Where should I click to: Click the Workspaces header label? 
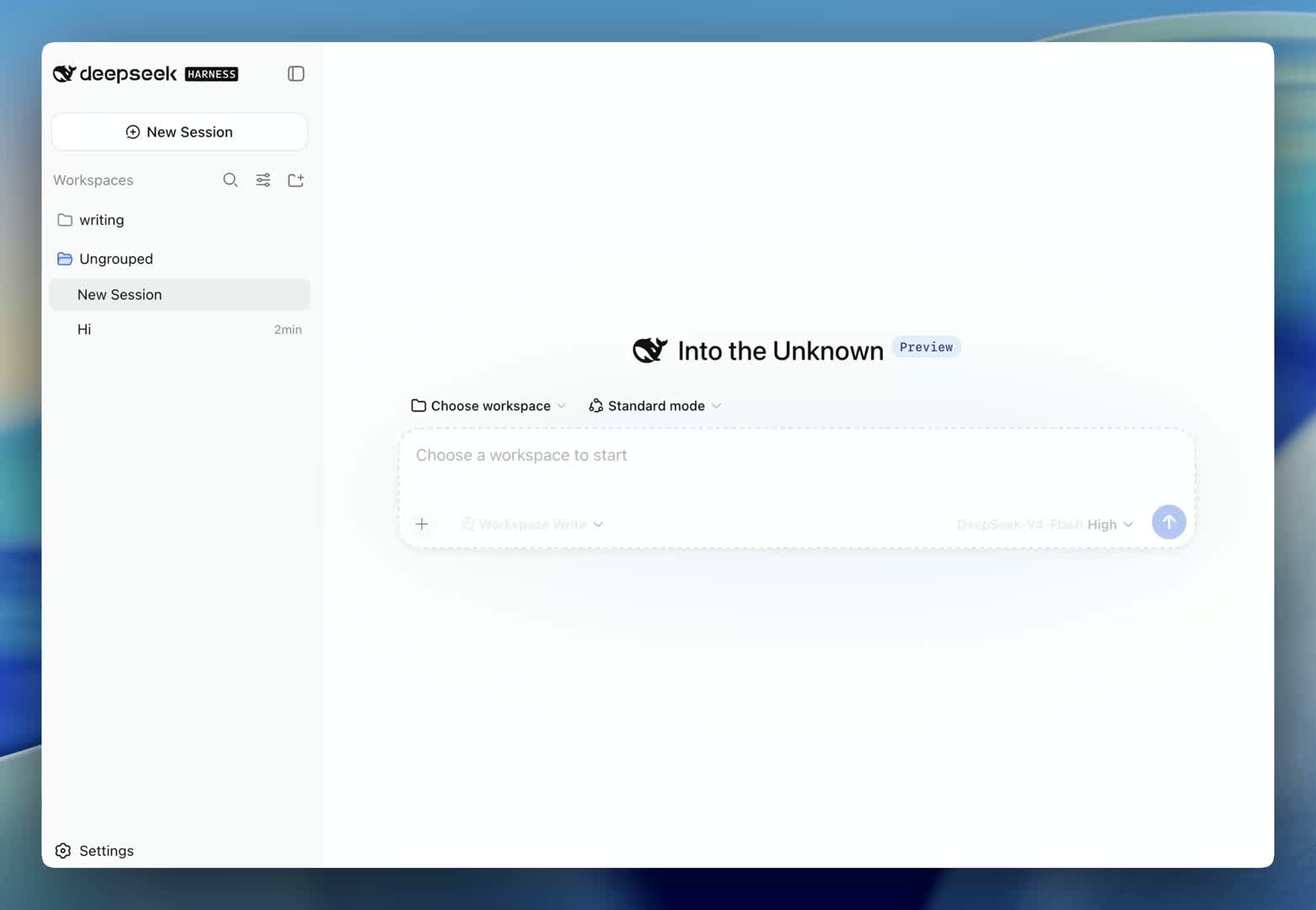pos(94,180)
